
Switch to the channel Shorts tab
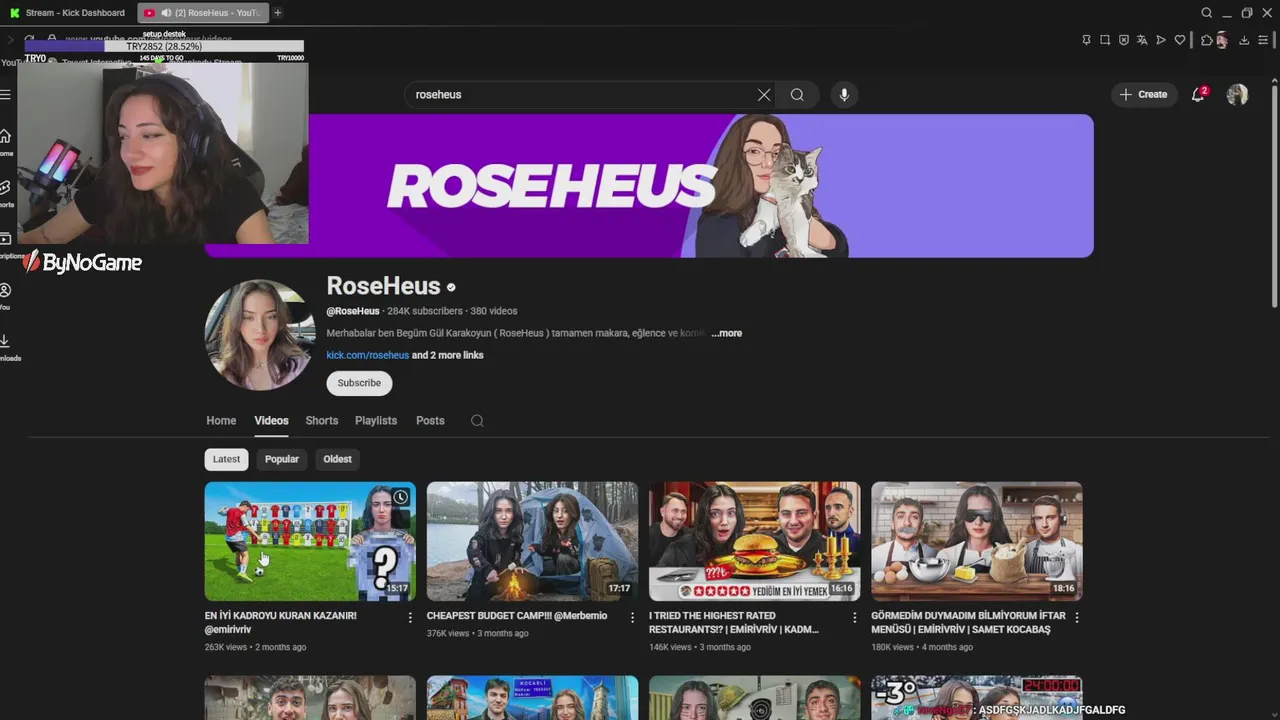pos(322,421)
